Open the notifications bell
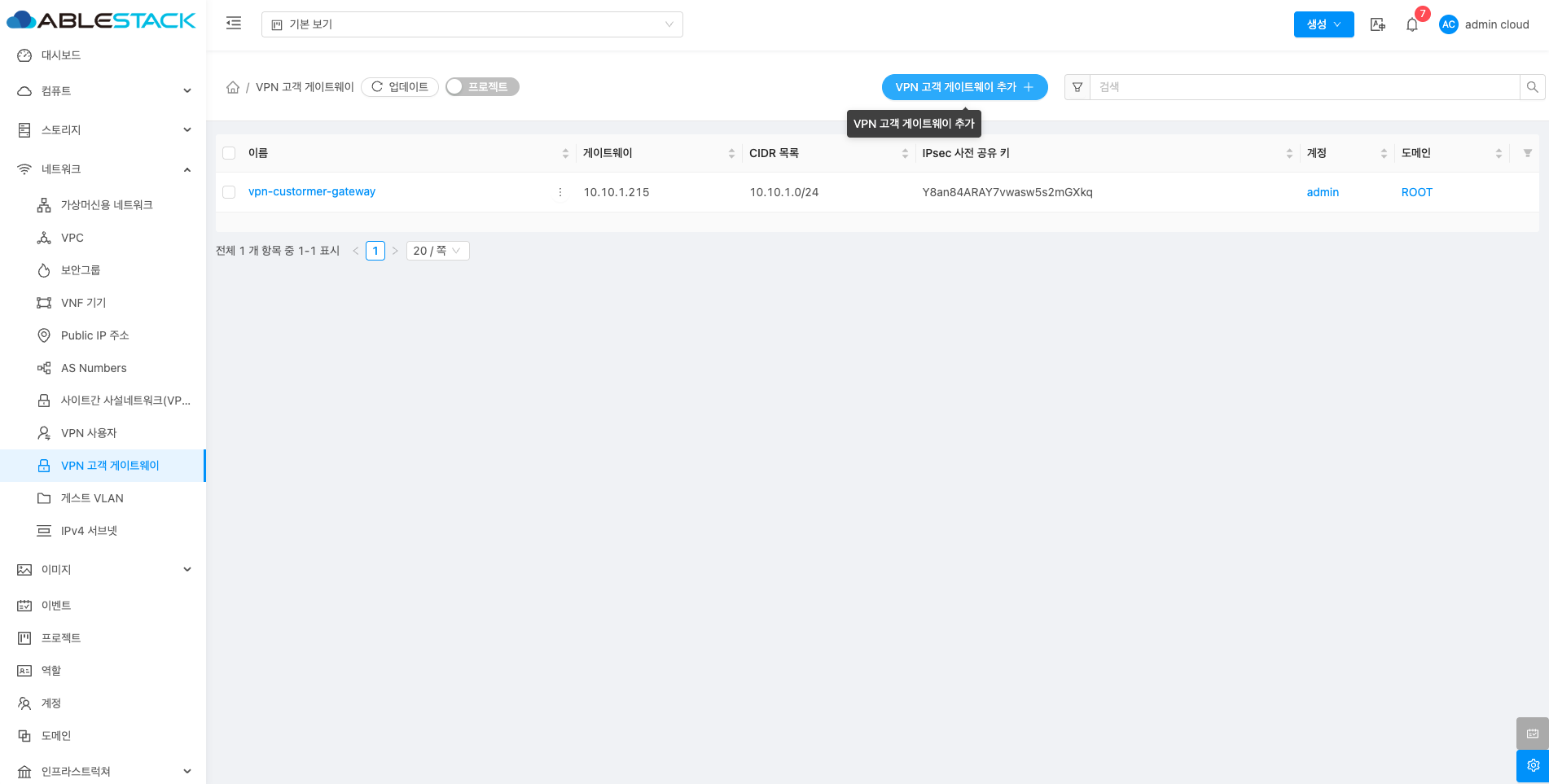1549x784 pixels. coord(1412,24)
